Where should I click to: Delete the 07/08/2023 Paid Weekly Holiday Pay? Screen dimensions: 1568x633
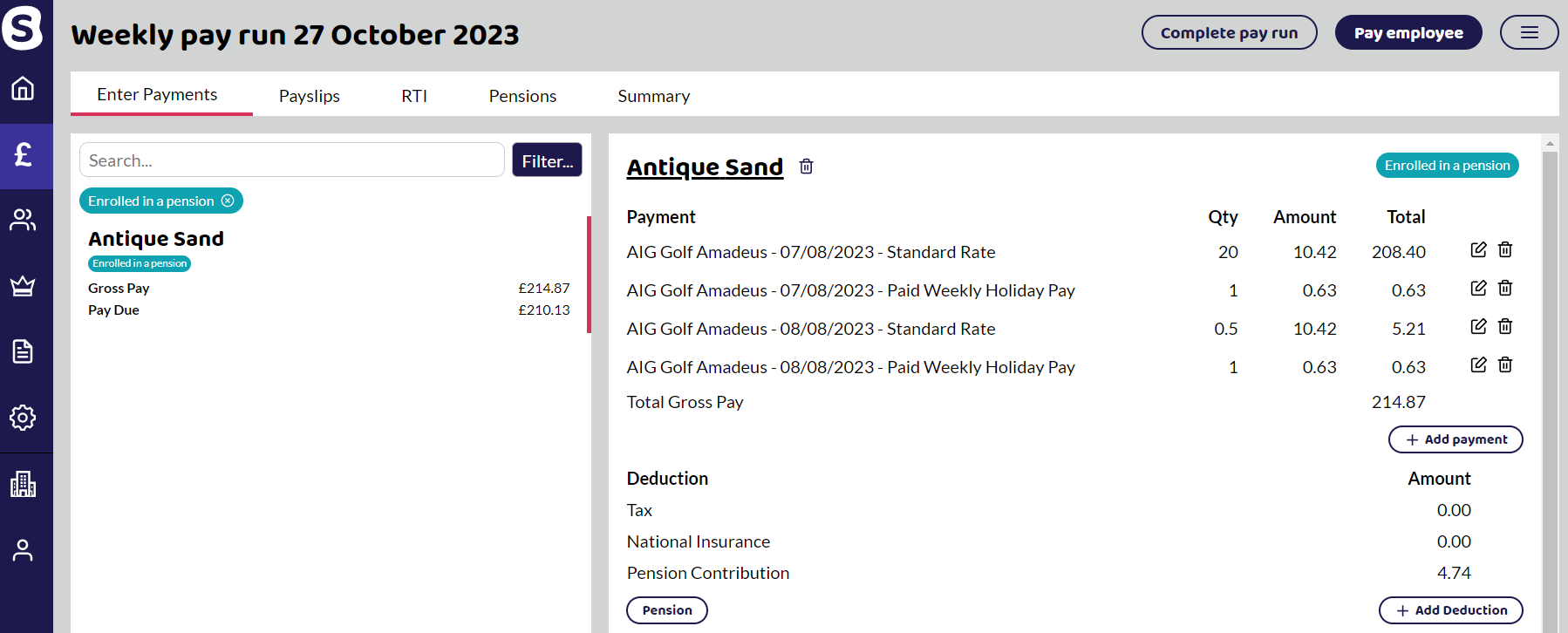(x=1505, y=289)
